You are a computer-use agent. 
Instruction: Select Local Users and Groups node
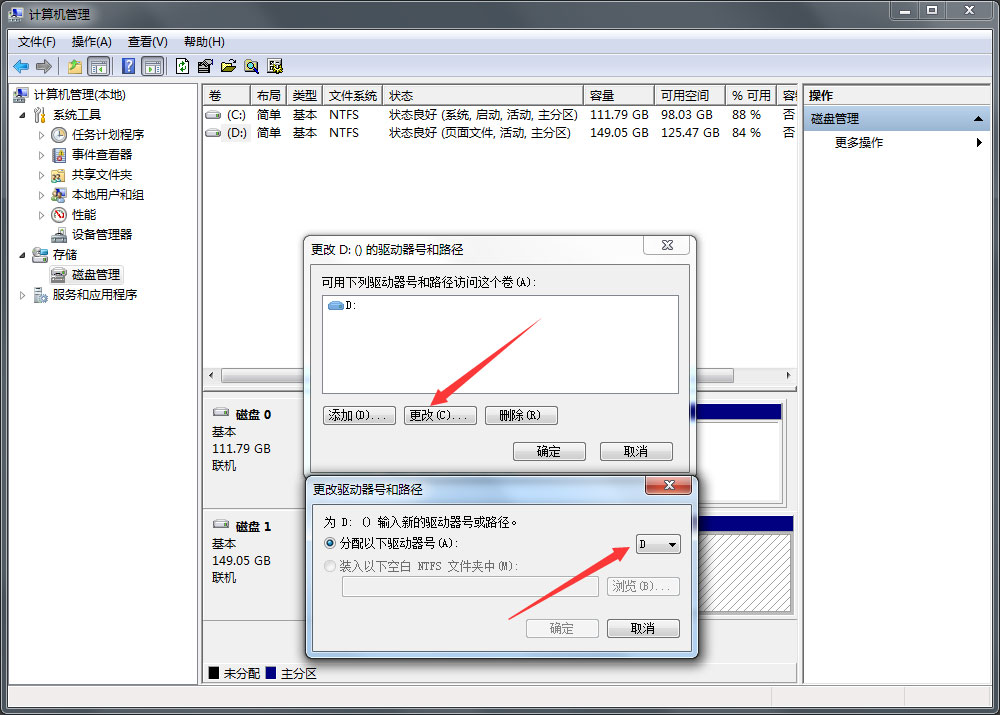coord(107,195)
